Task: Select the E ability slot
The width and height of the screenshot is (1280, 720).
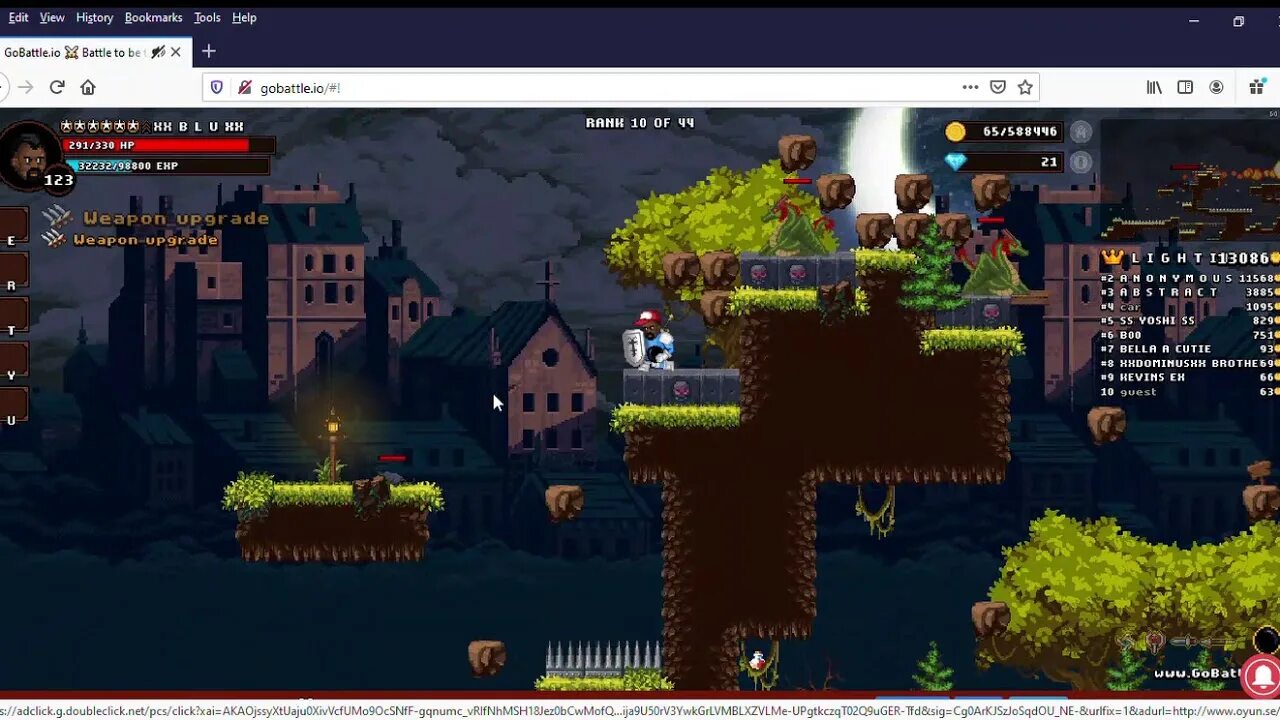Action: pos(13,227)
